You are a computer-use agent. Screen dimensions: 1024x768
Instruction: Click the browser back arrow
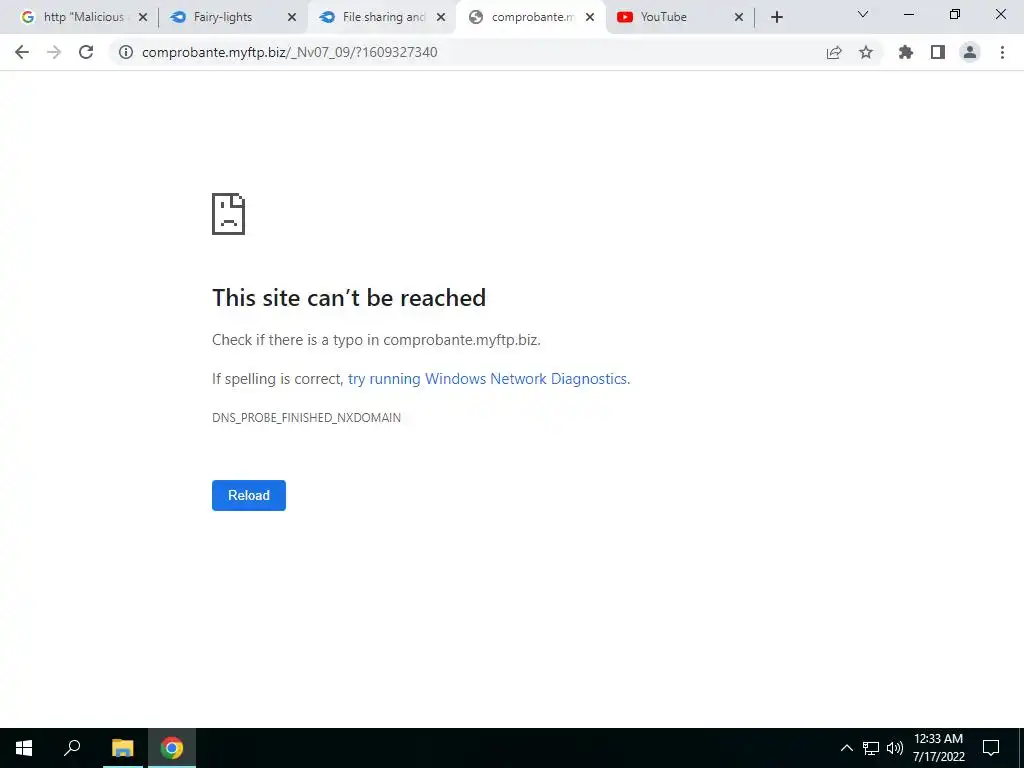coord(22,52)
